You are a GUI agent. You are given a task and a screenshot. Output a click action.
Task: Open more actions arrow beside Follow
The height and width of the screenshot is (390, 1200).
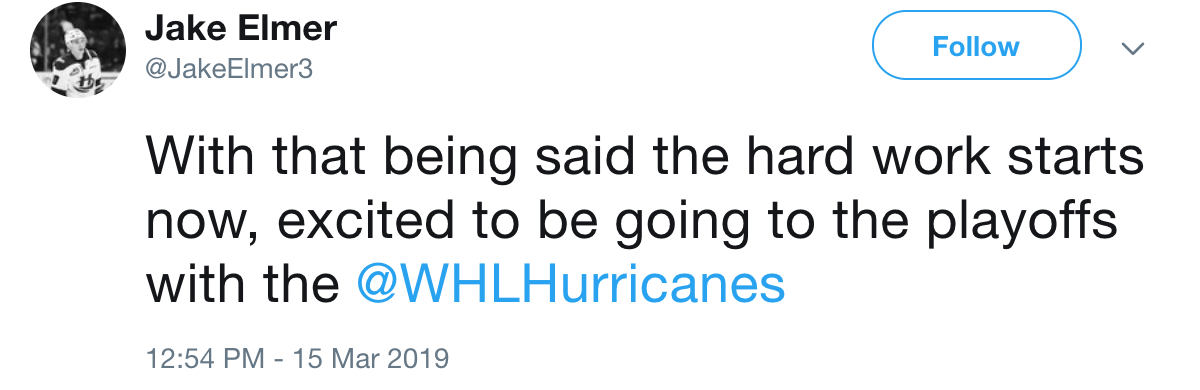coord(1133,48)
